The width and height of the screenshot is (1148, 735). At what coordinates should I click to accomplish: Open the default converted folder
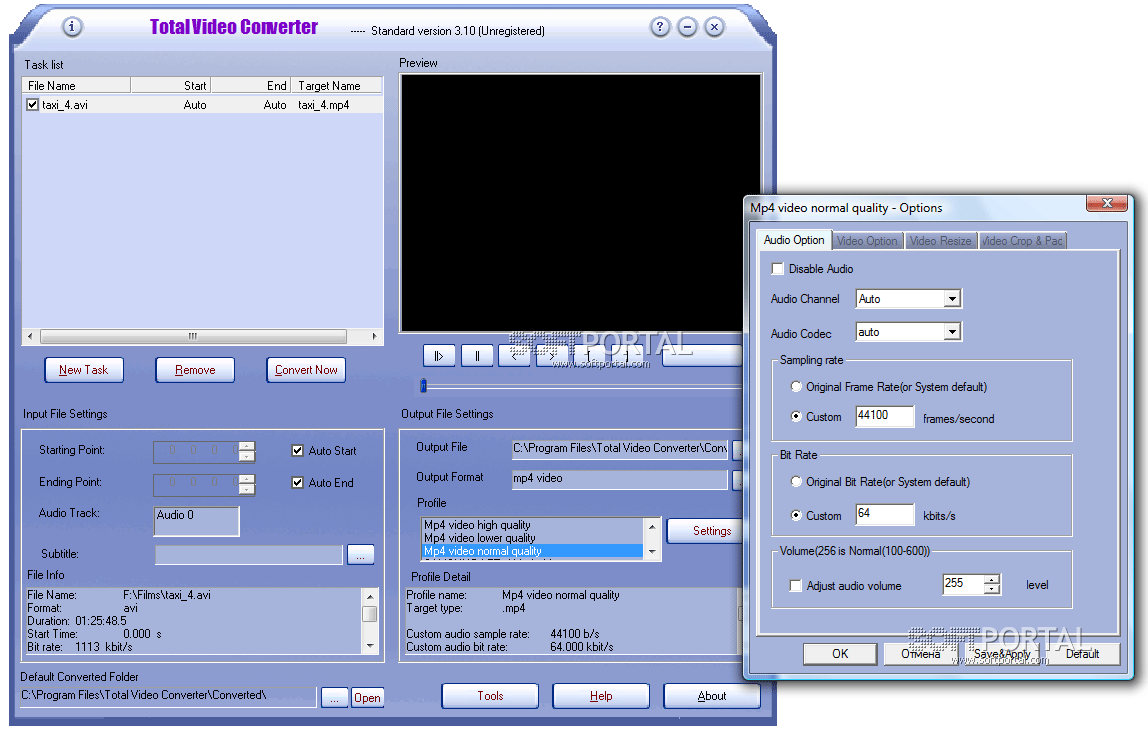[x=367, y=698]
